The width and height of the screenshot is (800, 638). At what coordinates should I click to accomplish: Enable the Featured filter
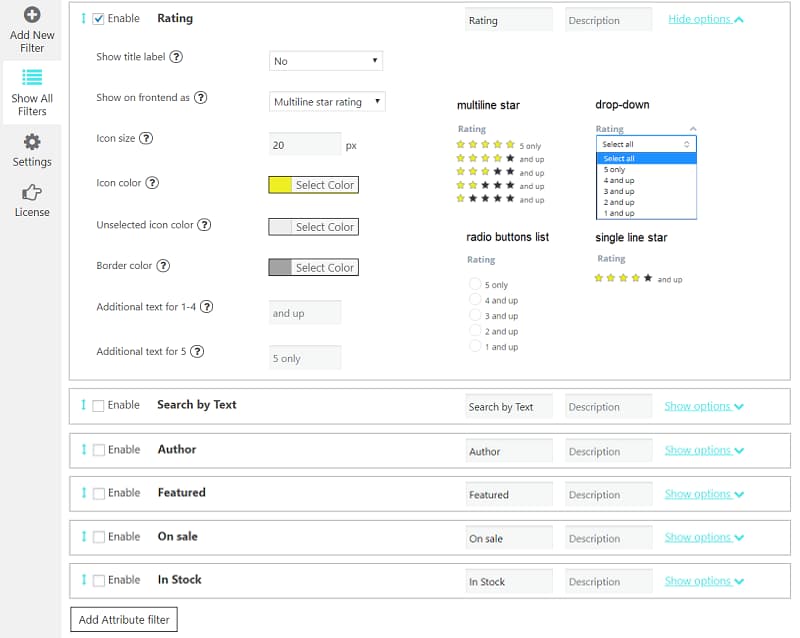[x=99, y=494]
